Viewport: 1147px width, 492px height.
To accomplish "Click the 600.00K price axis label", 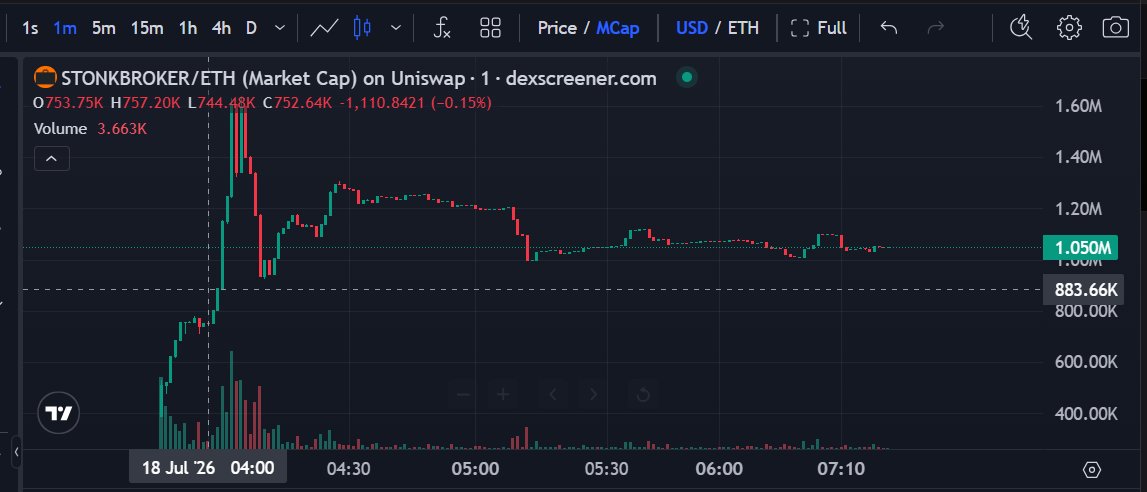I will coord(1086,362).
